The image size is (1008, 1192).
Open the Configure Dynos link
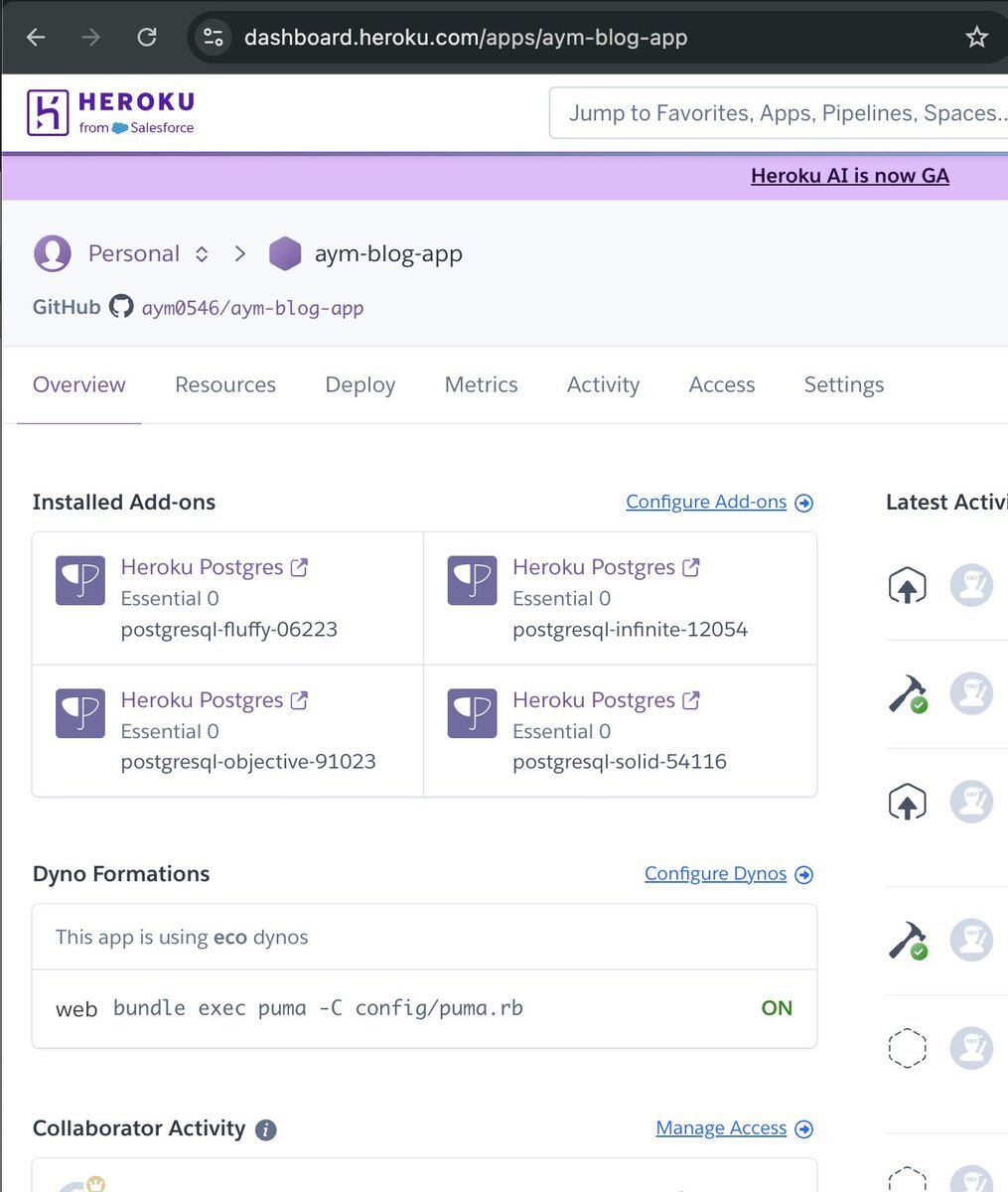point(715,874)
